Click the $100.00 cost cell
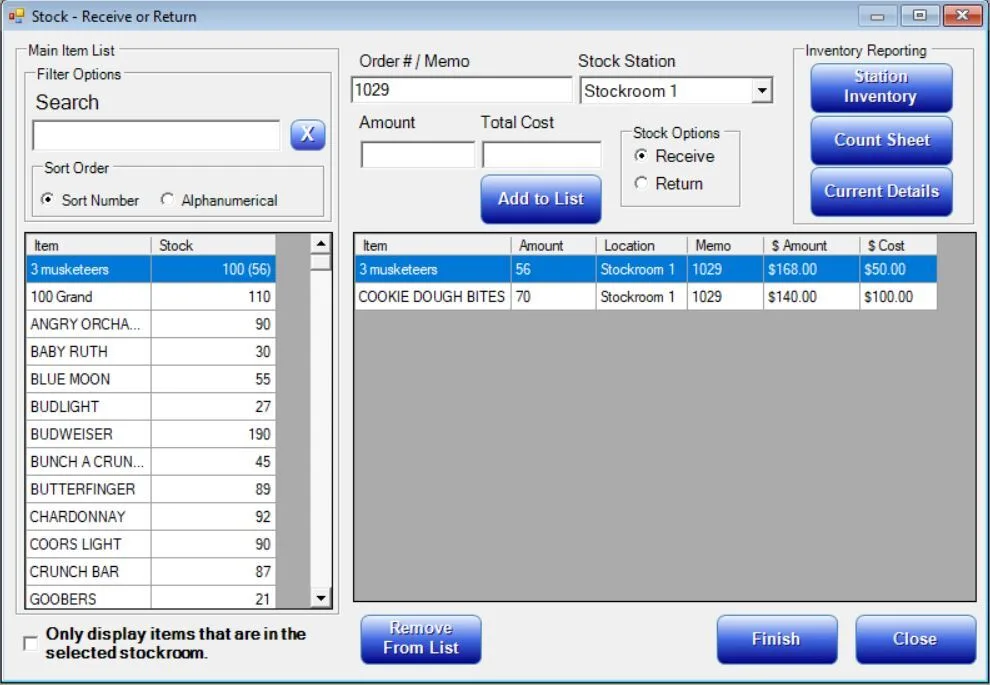Screen dimensions: 990x685 898,297
